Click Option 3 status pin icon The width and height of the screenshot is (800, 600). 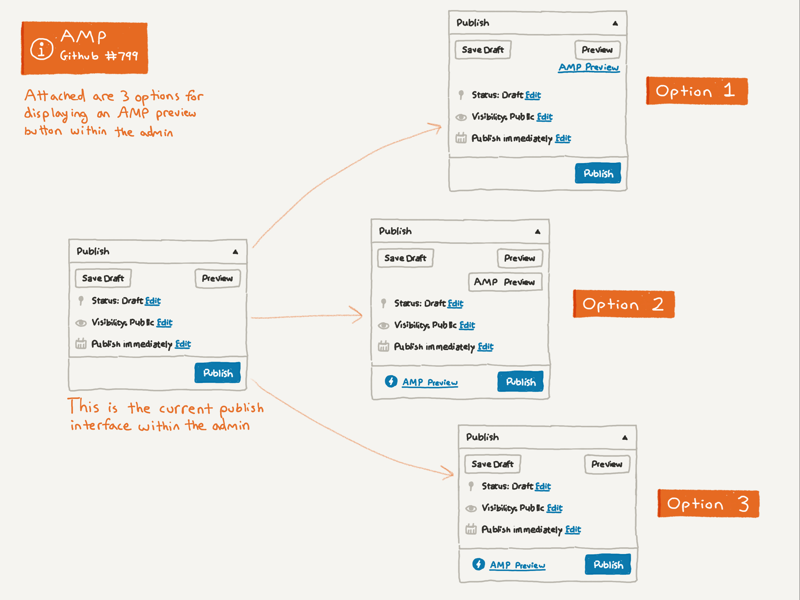pos(471,486)
